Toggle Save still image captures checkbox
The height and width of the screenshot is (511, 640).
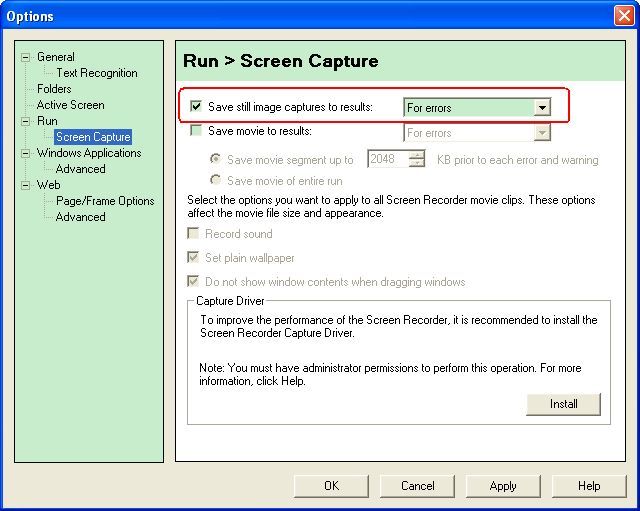point(196,107)
